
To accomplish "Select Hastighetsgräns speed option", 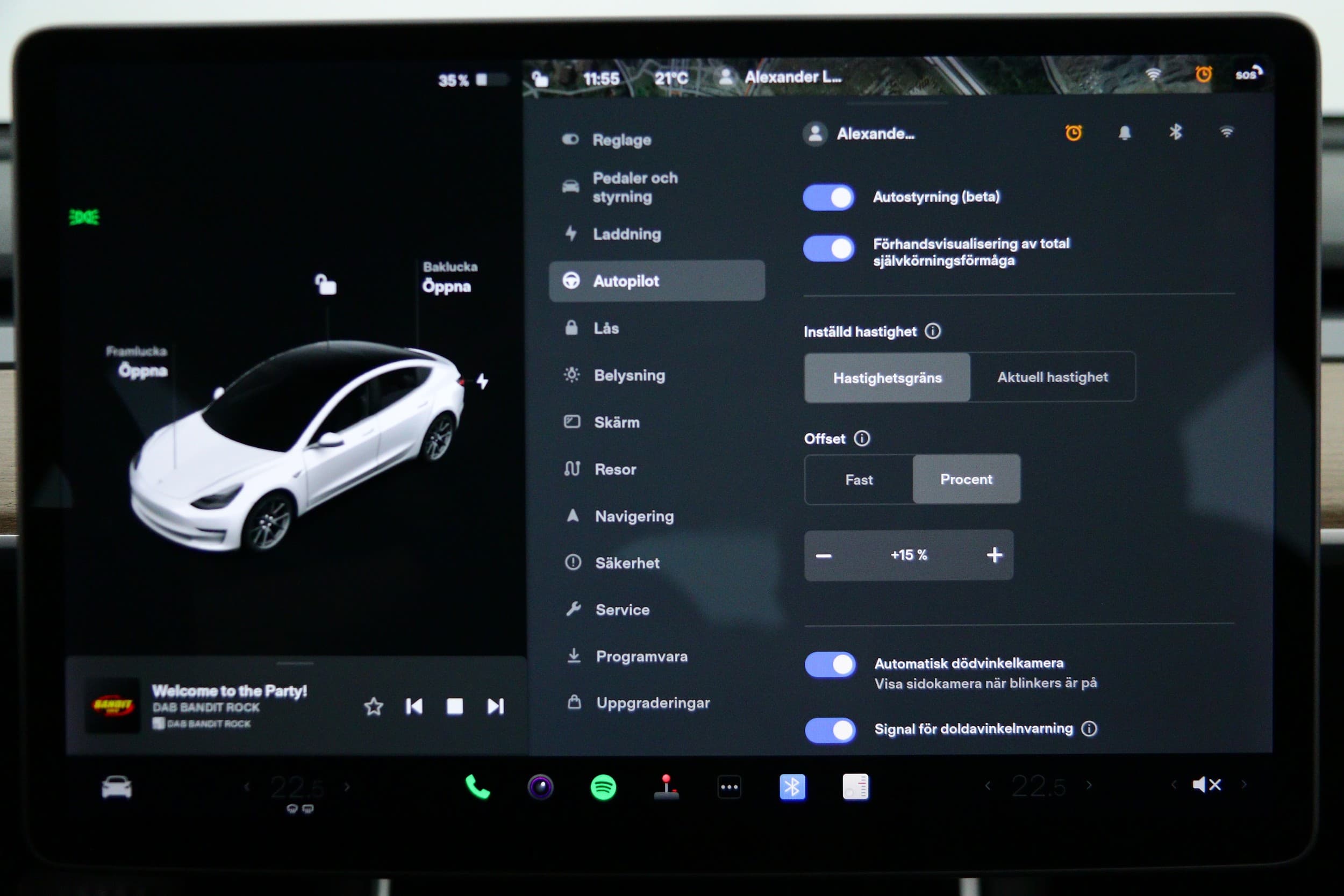I will click(888, 378).
